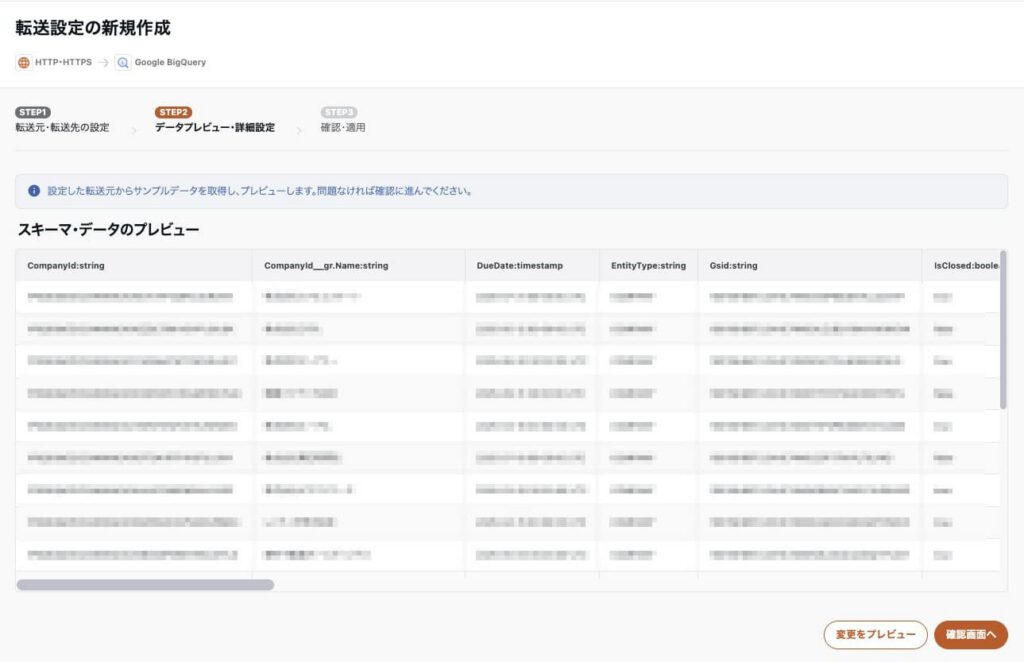Select the Gsid:string column header
This screenshot has width=1024, height=662.
tap(733, 266)
